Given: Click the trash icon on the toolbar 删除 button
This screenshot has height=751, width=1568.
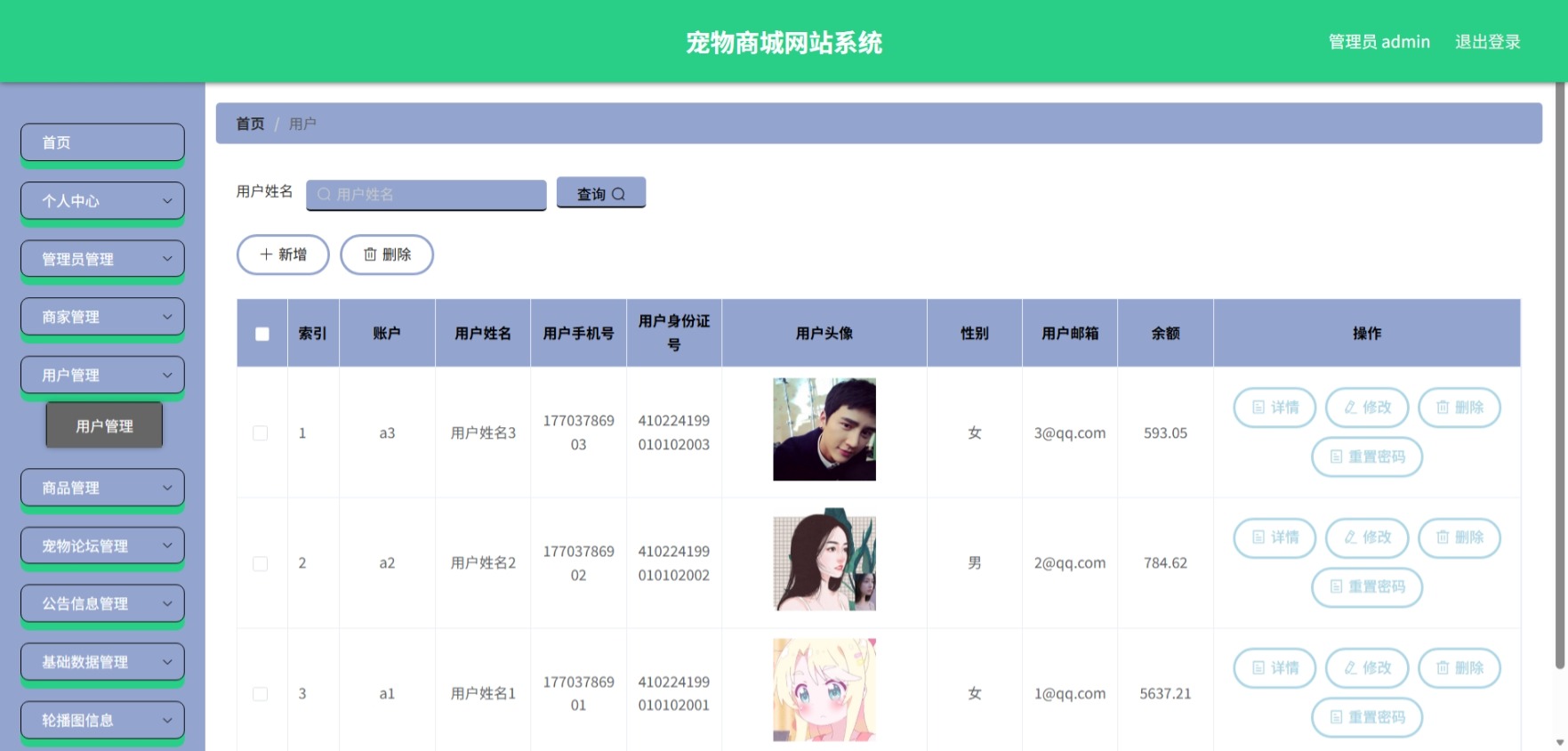Looking at the screenshot, I should pyautogui.click(x=370, y=254).
